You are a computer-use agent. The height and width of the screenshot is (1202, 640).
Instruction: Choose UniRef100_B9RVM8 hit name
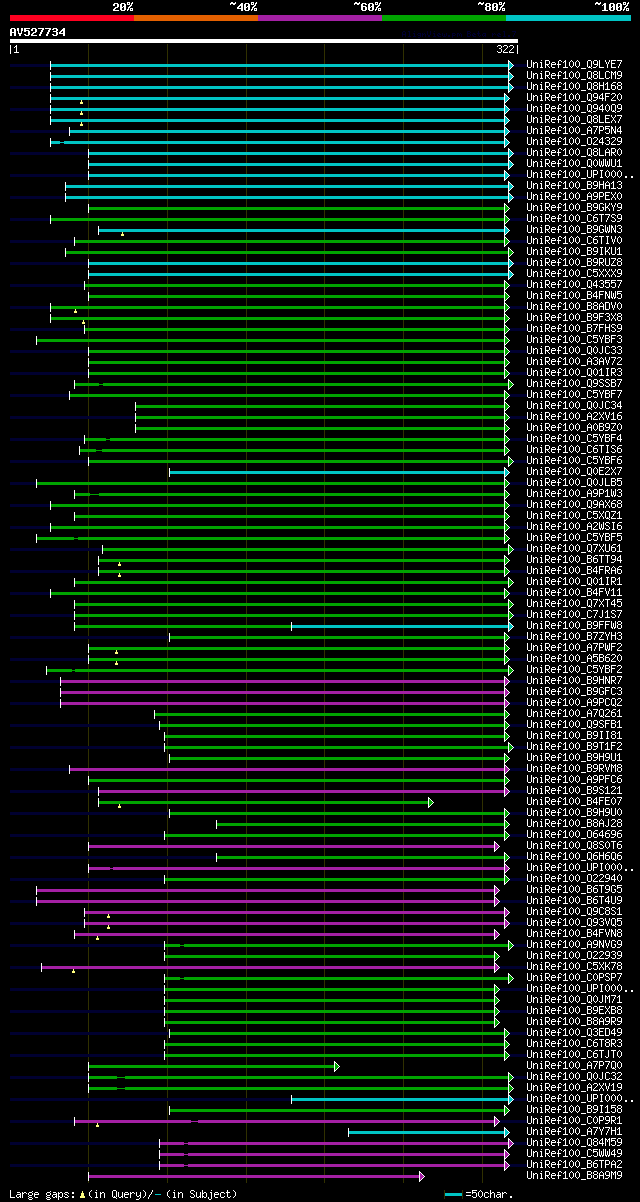[x=574, y=768]
